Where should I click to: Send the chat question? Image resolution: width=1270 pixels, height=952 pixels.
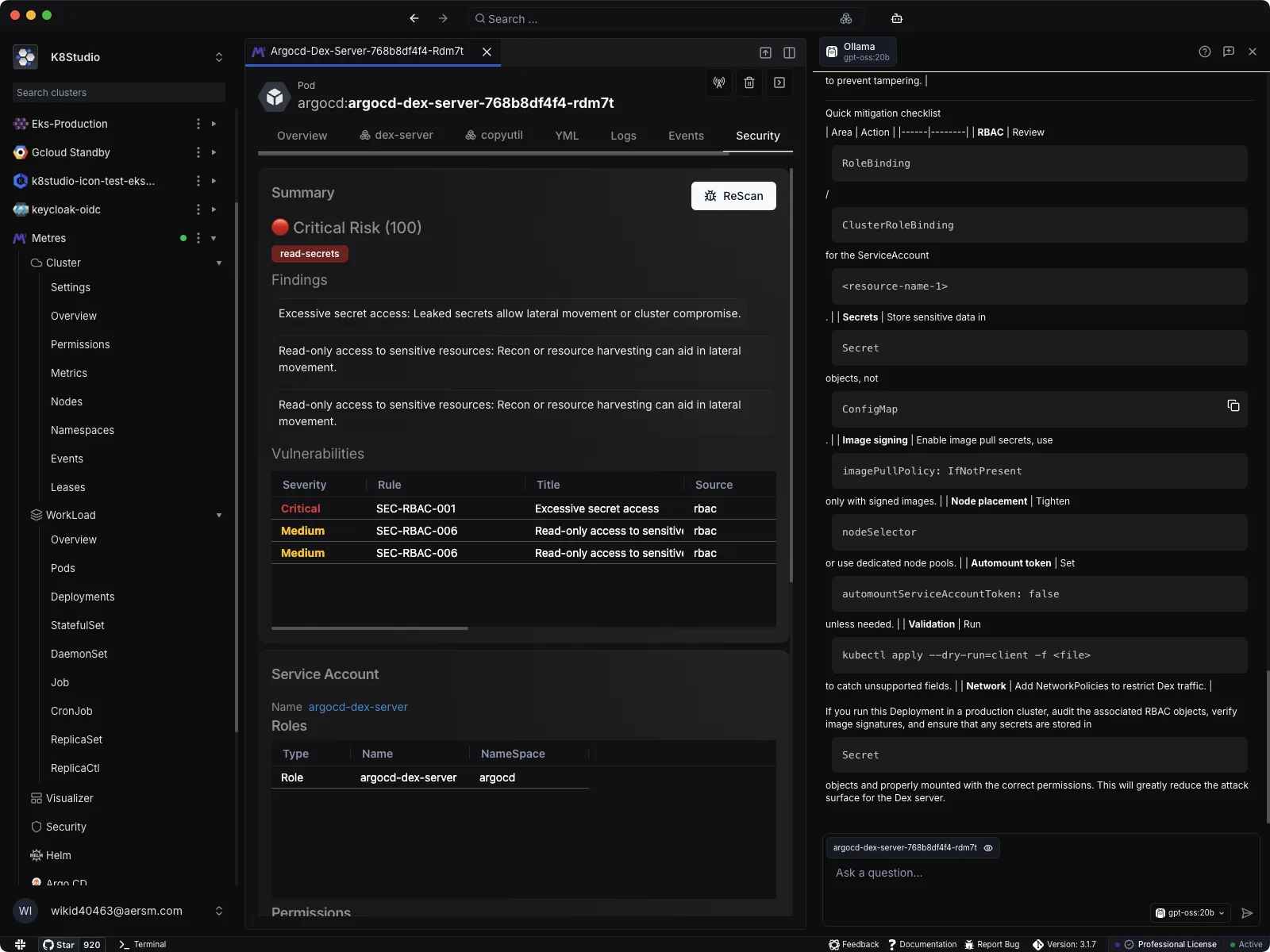tap(1247, 913)
